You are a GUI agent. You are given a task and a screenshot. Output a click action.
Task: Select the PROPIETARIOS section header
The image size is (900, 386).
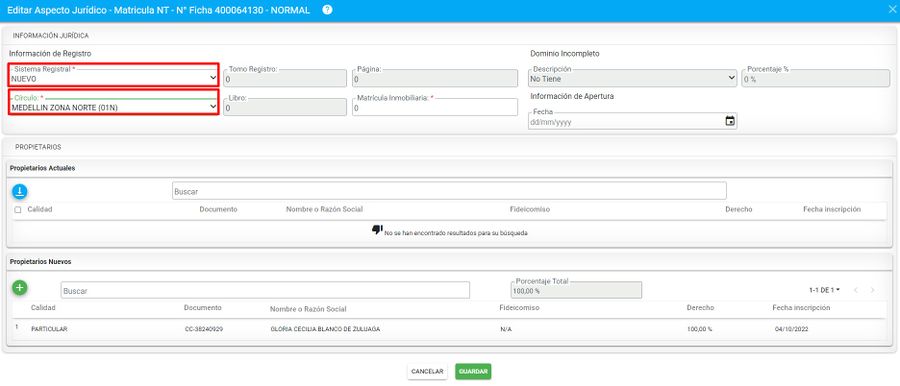pos(38,147)
